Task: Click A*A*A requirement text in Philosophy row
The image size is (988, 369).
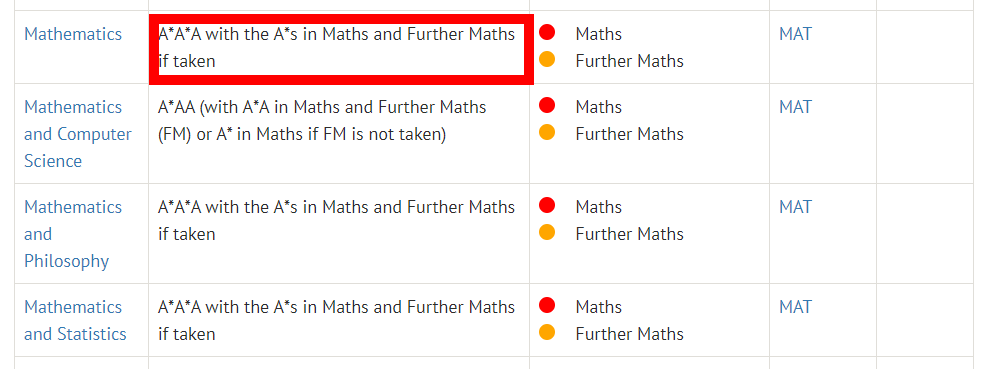Action: (x=336, y=221)
